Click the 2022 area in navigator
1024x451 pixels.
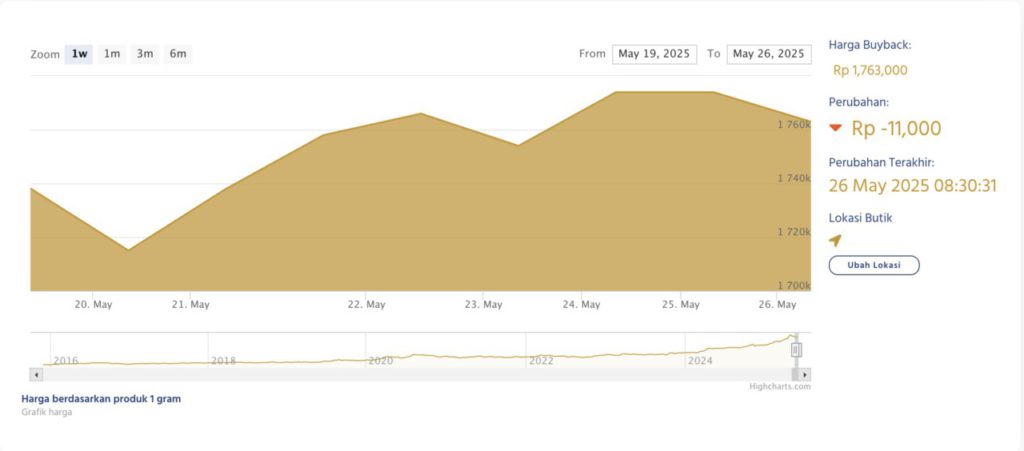tap(541, 360)
